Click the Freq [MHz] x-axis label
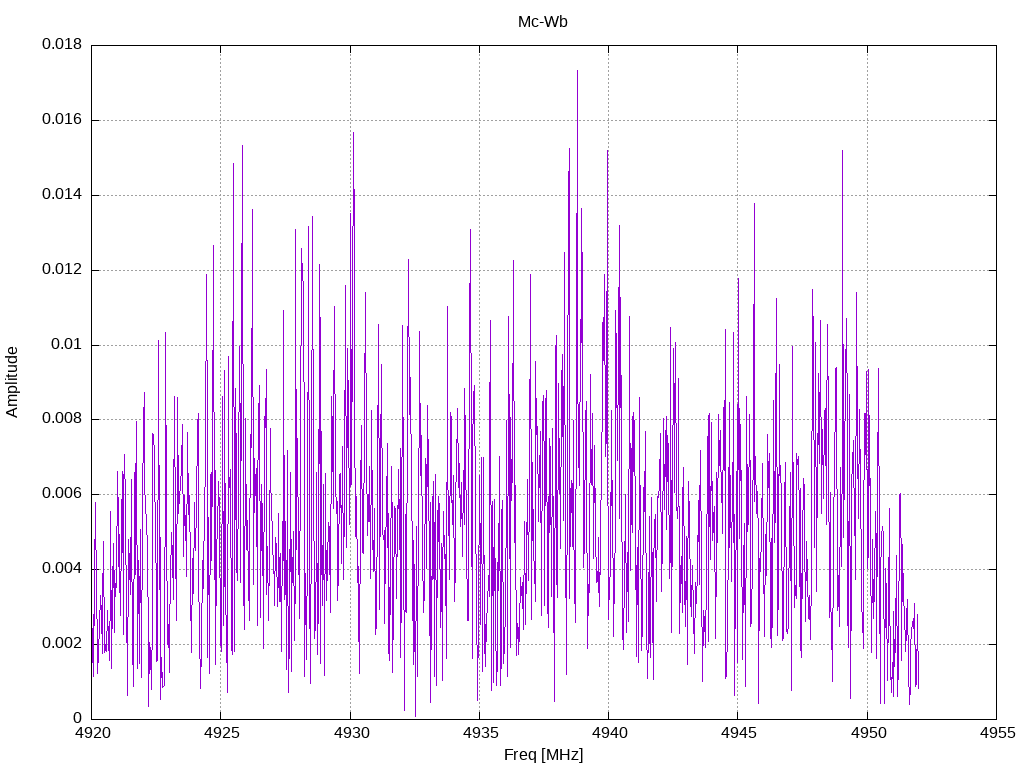 point(543,755)
